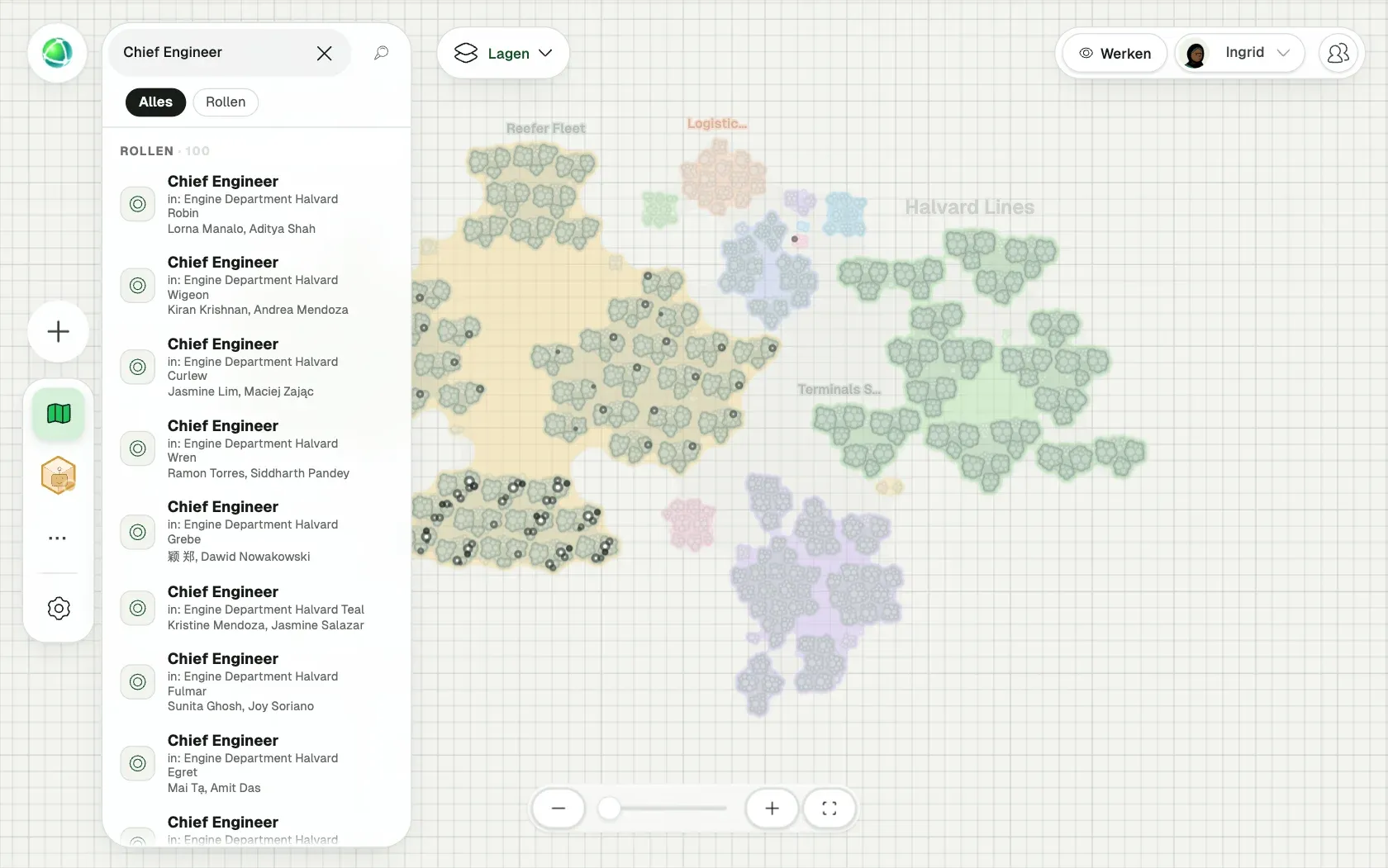Viewport: 1388px width, 868px height.
Task: Select the Rollen filter pill
Action: coord(226,102)
